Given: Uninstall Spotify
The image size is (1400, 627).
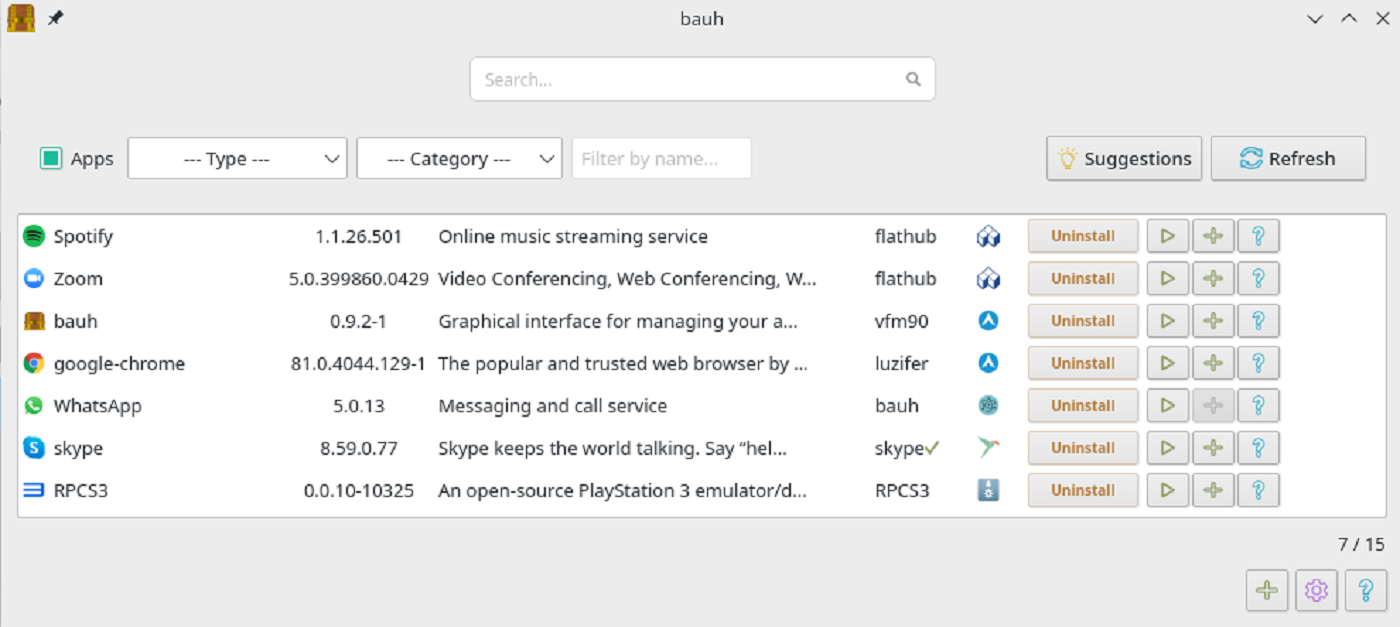Looking at the screenshot, I should [x=1082, y=237].
